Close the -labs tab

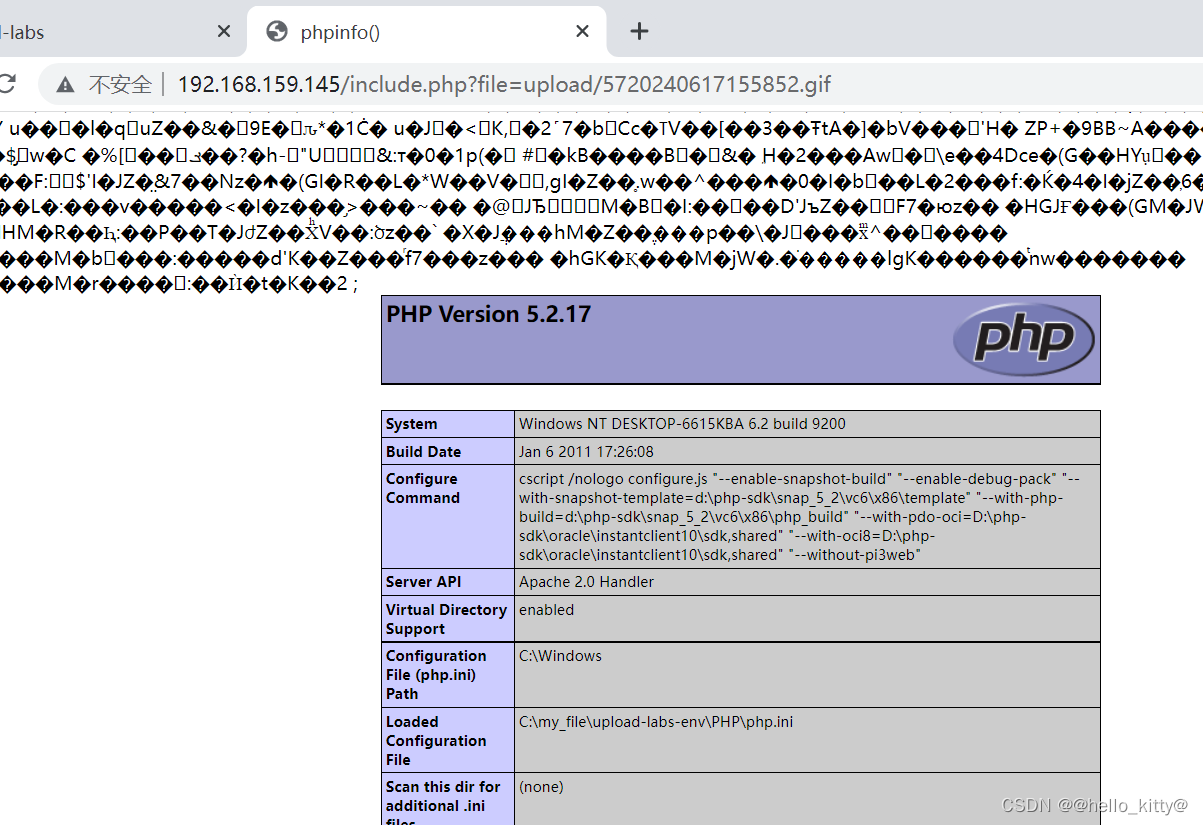(224, 32)
